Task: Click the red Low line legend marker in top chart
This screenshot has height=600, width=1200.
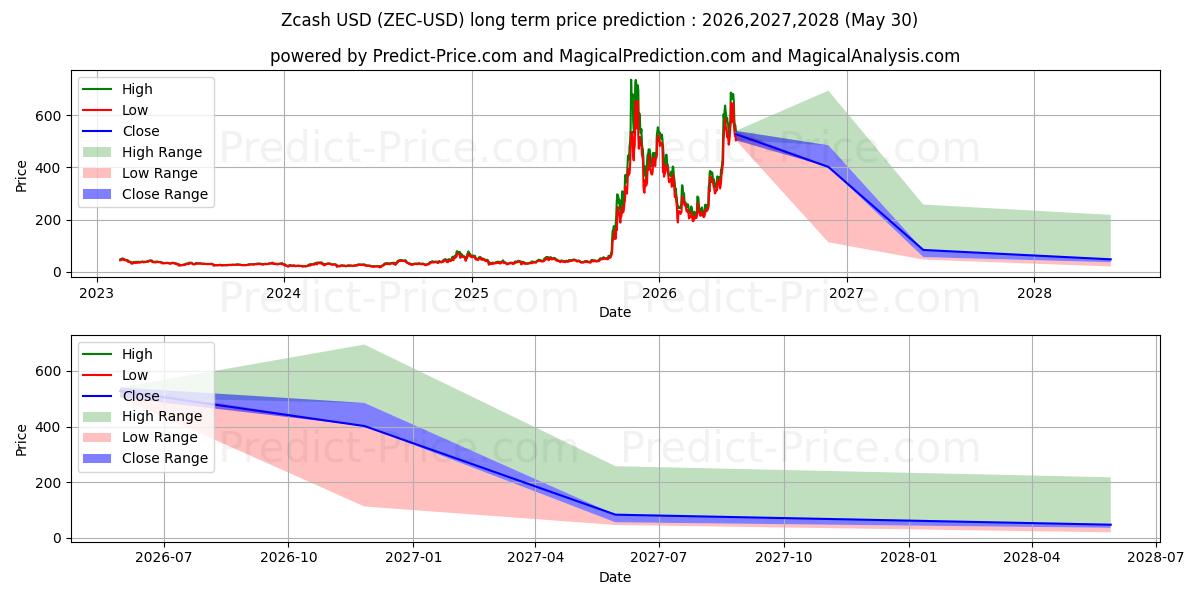Action: pyautogui.click(x=100, y=110)
